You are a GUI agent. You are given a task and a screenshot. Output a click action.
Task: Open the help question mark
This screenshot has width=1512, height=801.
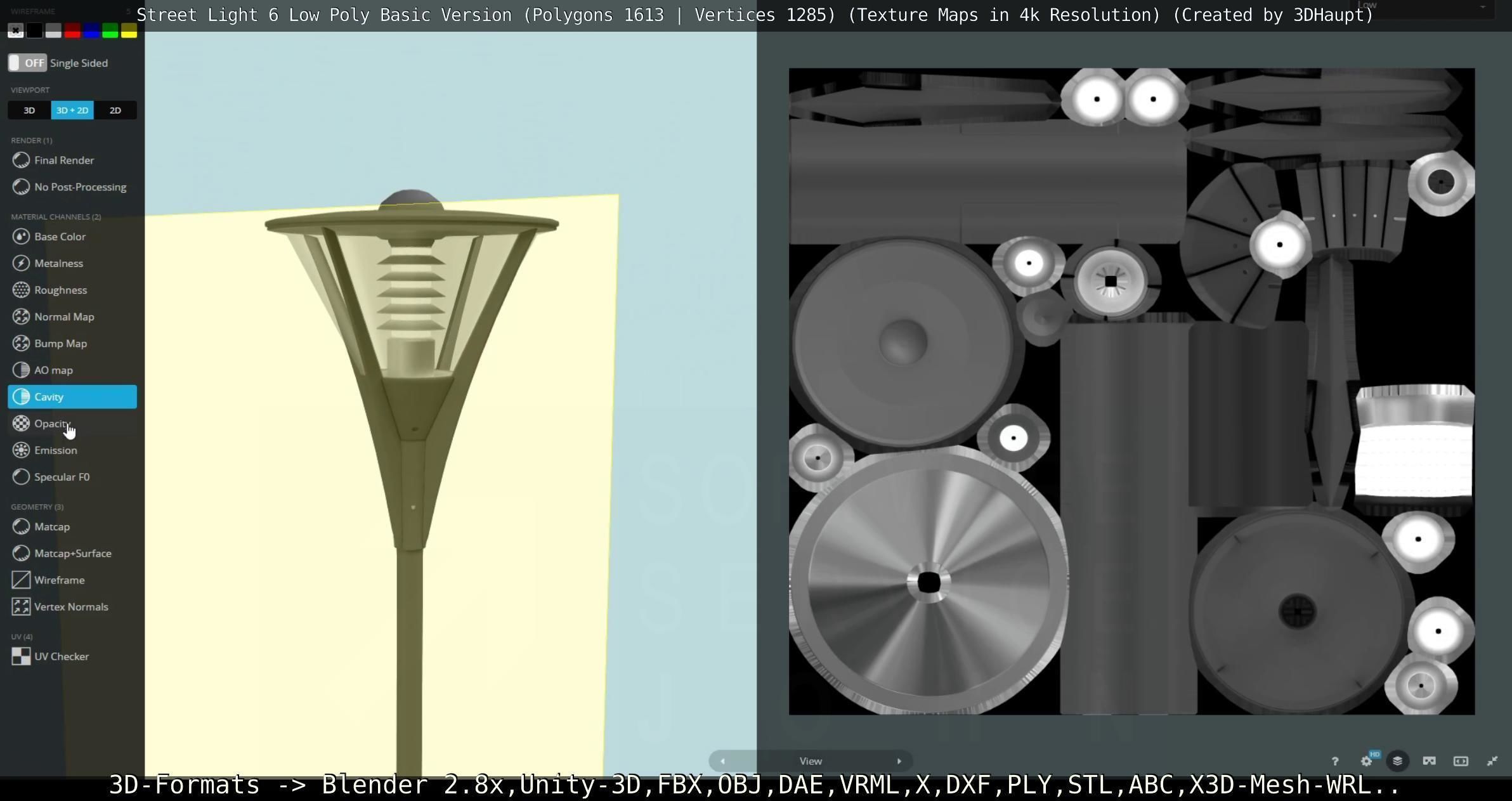click(1335, 761)
